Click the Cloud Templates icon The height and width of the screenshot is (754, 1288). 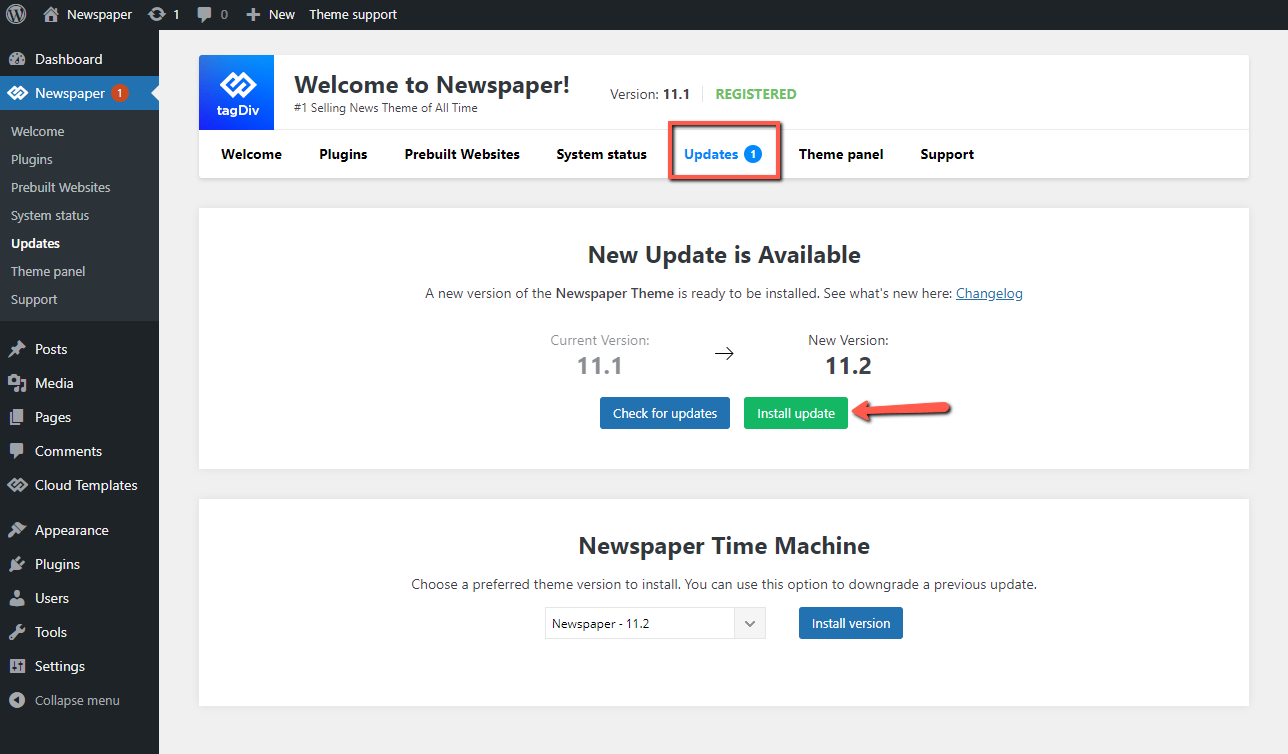17,485
